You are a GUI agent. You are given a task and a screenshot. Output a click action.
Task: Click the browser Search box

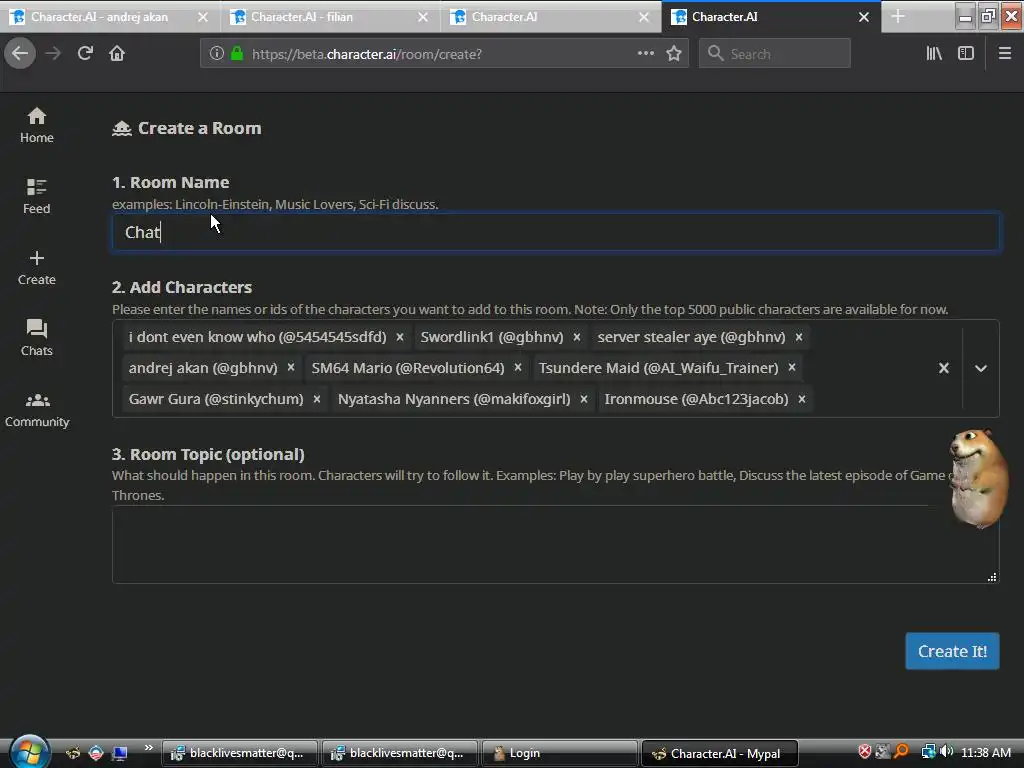(x=775, y=54)
